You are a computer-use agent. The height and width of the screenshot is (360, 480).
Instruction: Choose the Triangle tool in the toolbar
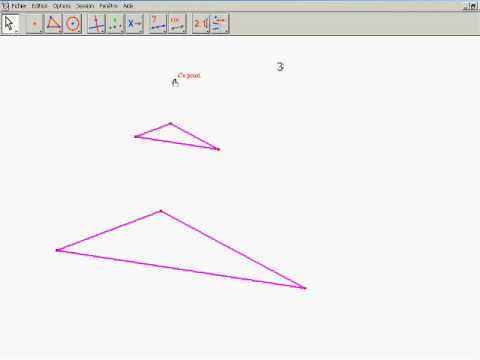coord(54,24)
